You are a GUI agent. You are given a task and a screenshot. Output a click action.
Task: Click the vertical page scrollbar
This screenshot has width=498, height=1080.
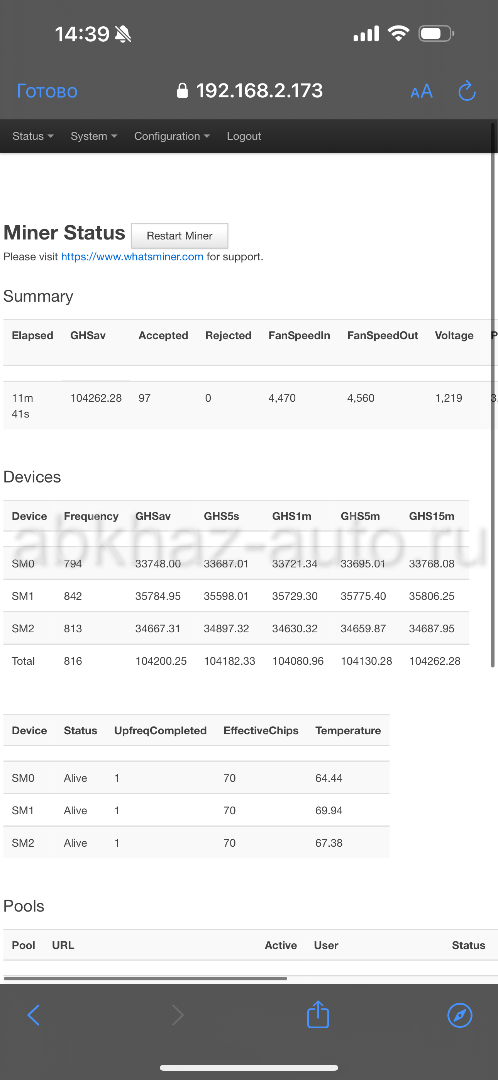click(x=492, y=394)
